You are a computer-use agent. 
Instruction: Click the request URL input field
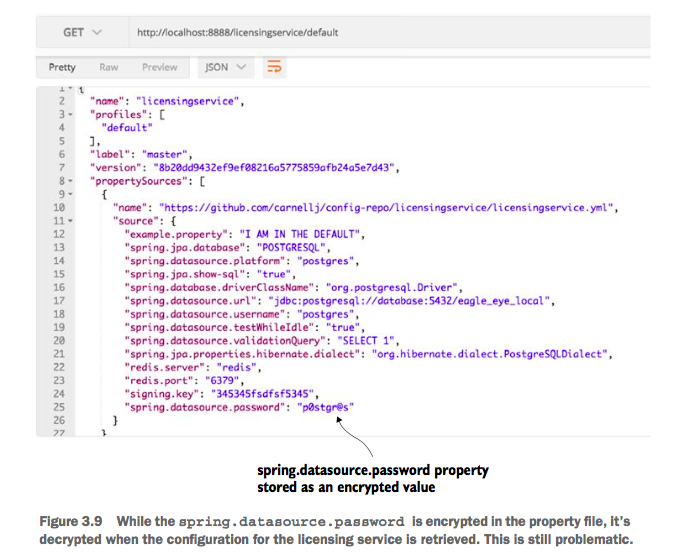coord(389,33)
